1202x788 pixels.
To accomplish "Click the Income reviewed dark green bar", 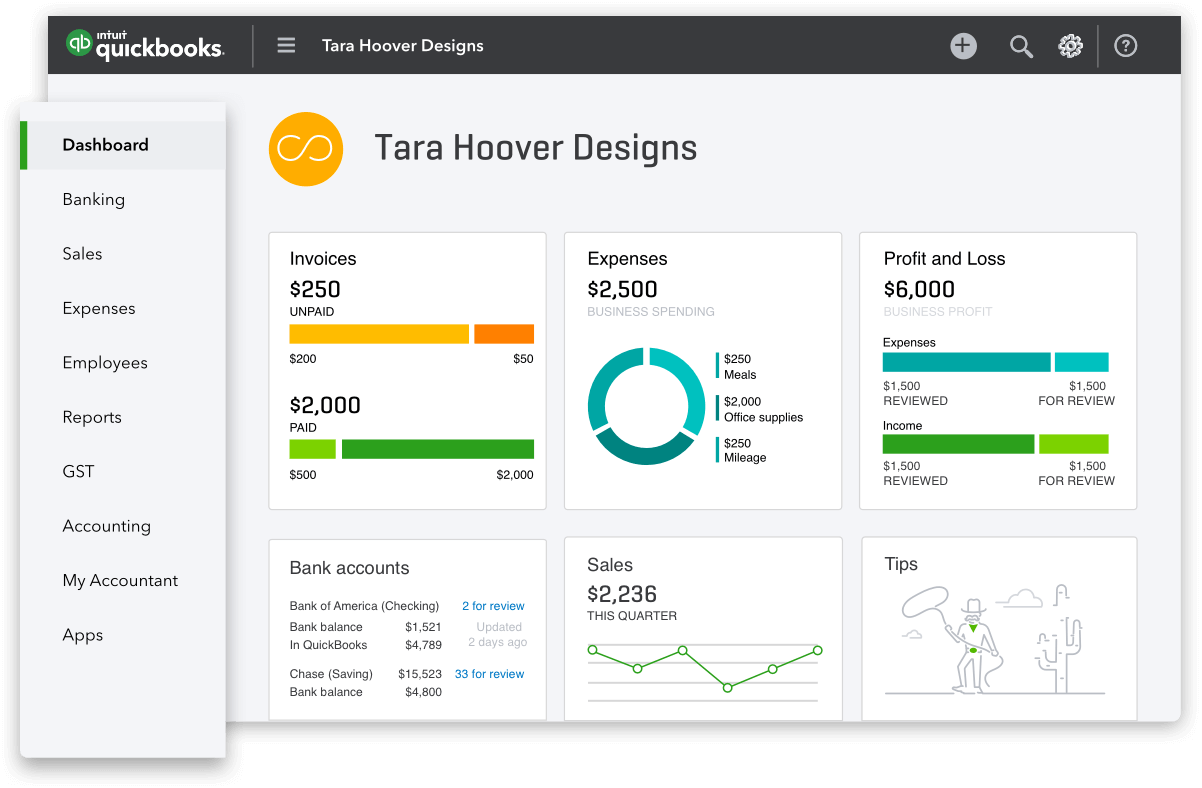I will pyautogui.click(x=959, y=444).
